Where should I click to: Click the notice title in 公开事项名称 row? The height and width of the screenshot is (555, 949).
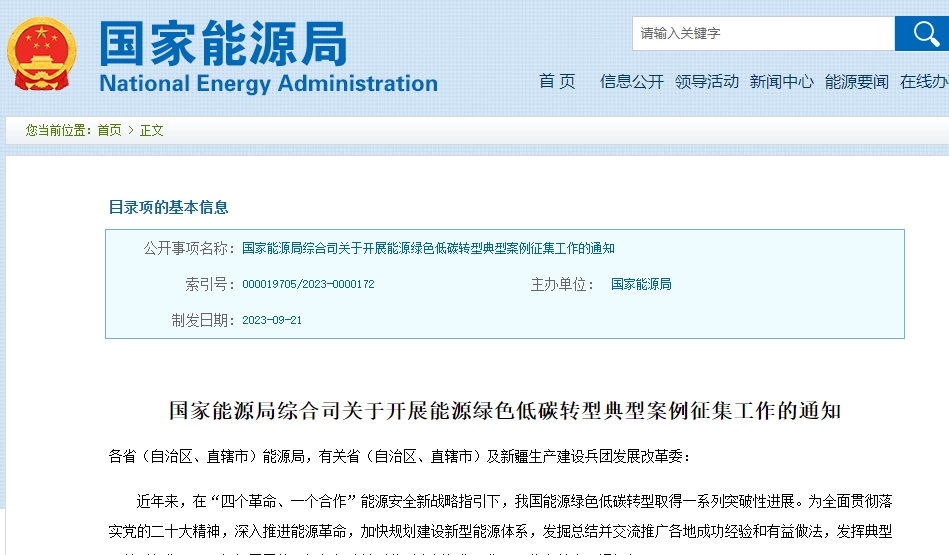pos(428,248)
